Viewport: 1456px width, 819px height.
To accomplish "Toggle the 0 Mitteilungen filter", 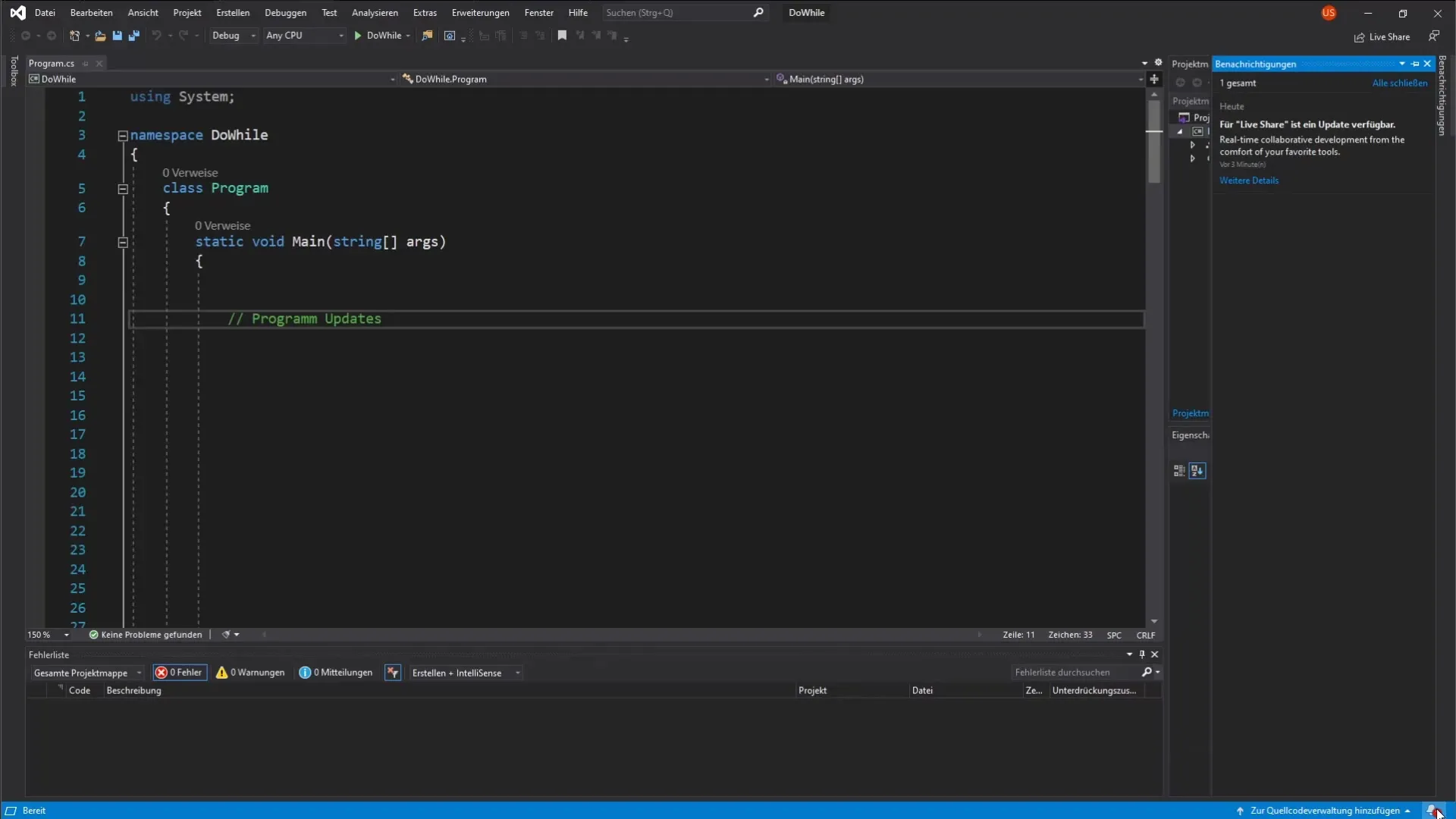I will pyautogui.click(x=336, y=673).
